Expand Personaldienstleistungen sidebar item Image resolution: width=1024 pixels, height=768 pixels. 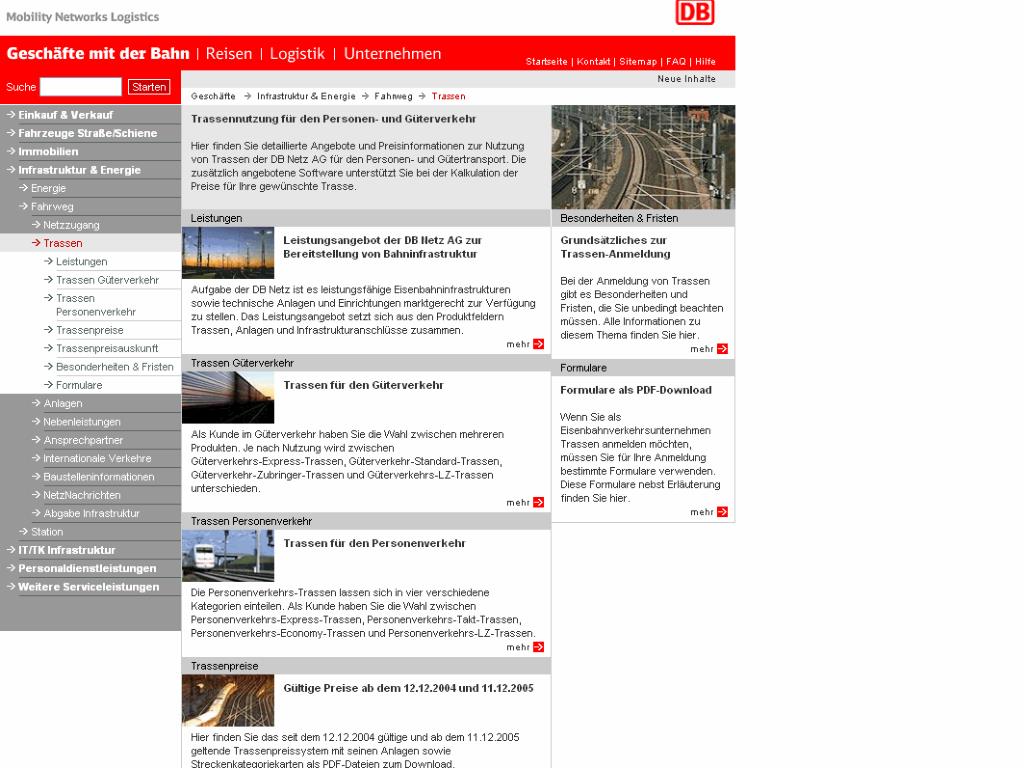90,568
